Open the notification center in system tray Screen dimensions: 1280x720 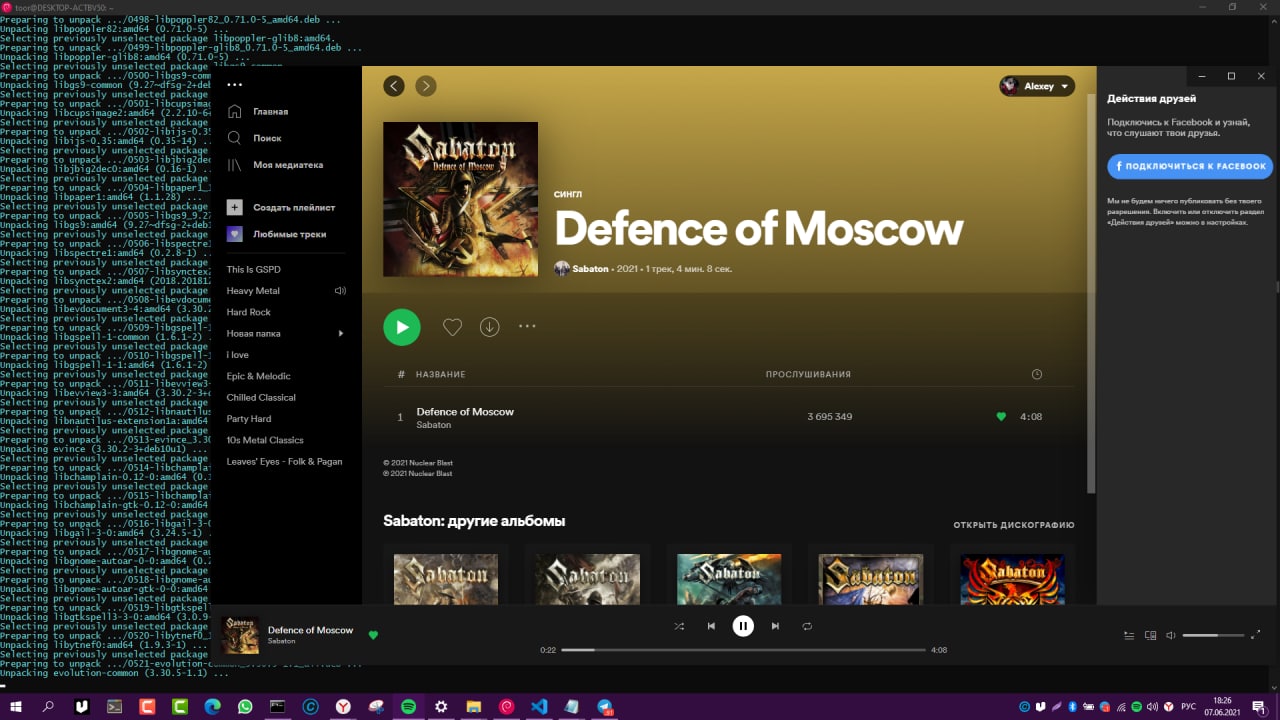1258,706
